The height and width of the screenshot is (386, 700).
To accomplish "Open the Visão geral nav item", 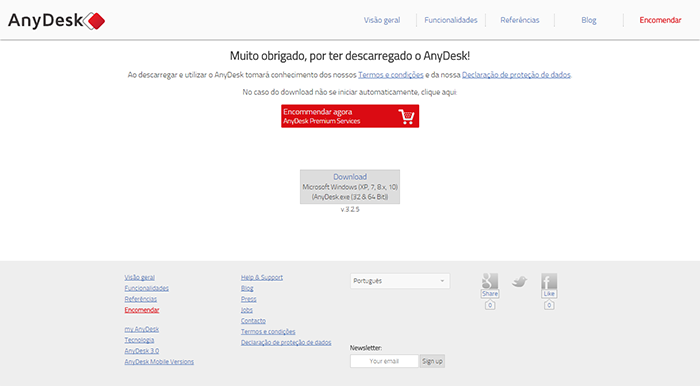I will click(382, 20).
